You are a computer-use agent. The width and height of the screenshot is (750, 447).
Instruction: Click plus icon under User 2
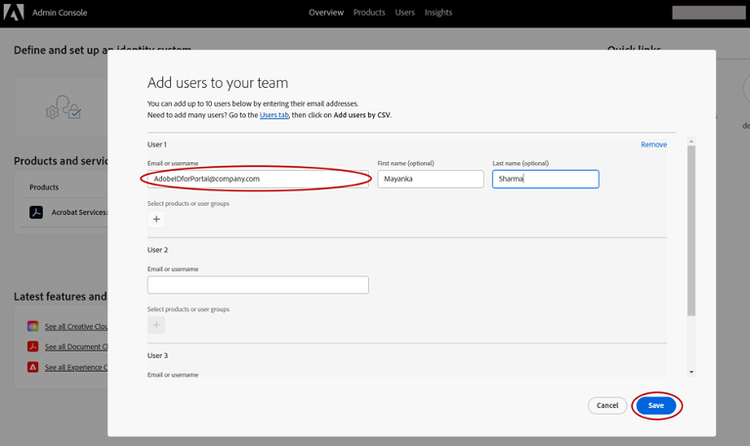[x=156, y=325]
